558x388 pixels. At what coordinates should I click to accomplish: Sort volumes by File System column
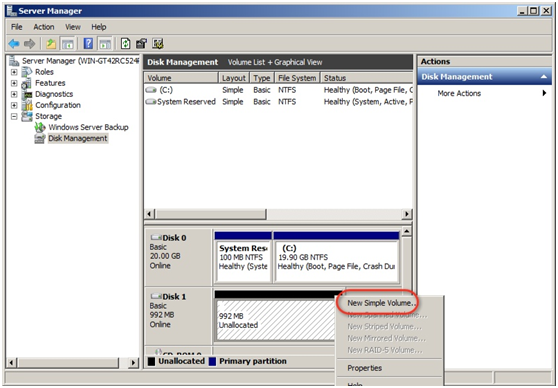pyautogui.click(x=297, y=78)
